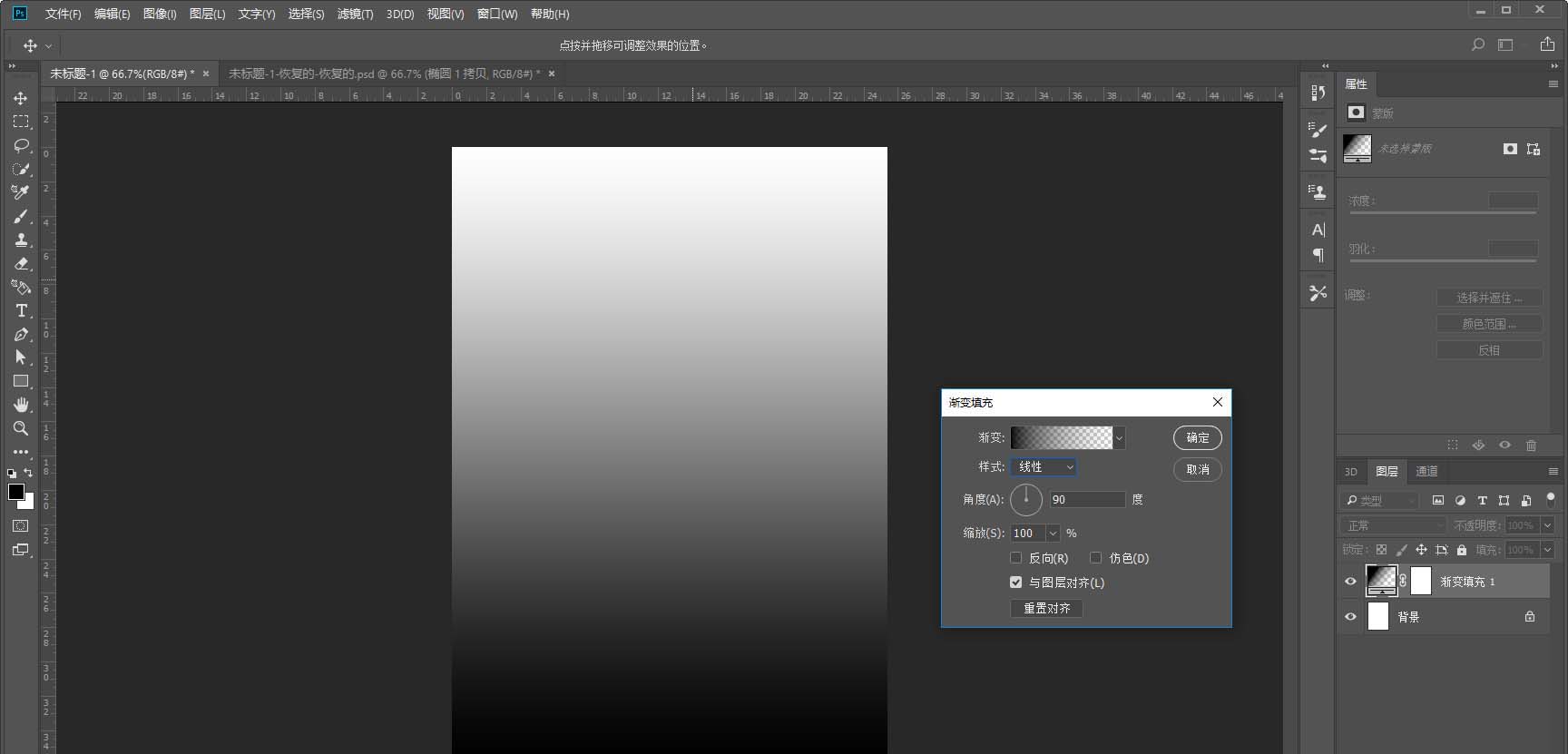Screen dimensions: 1568x754
Task: Select the Rectangle shape tool
Action: click(x=21, y=381)
